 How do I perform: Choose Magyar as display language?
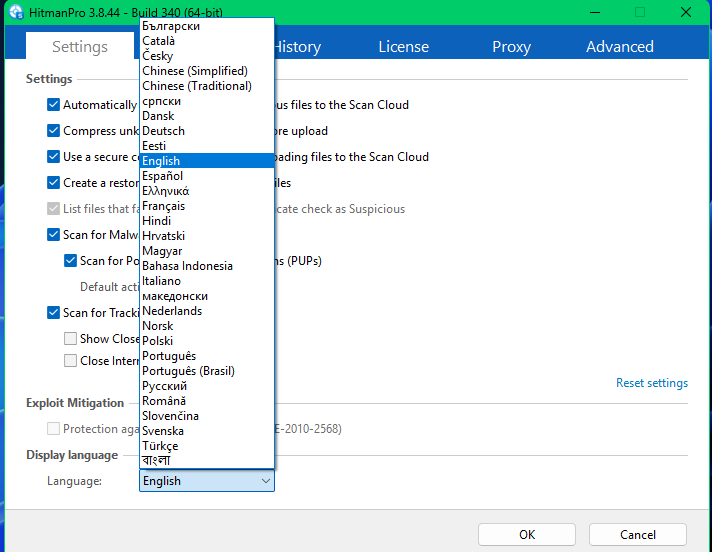click(207, 251)
